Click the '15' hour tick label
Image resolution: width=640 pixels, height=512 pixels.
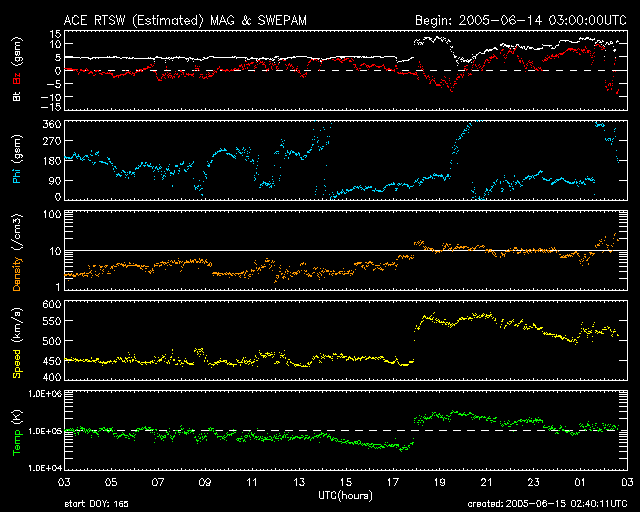(346, 483)
